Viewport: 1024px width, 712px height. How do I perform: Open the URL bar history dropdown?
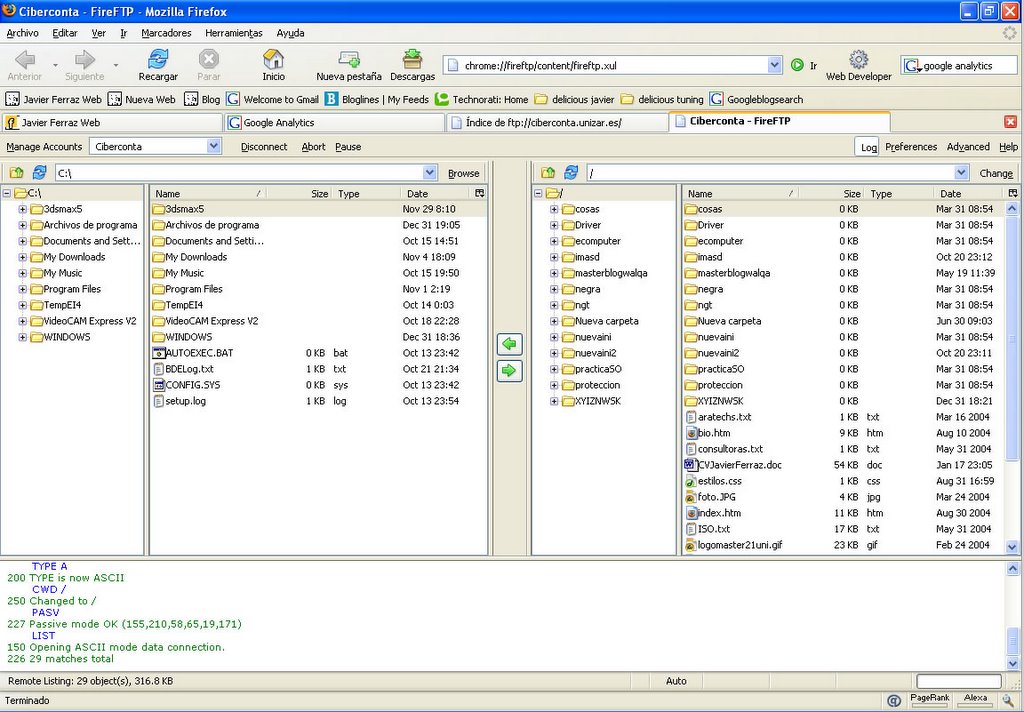coord(775,65)
